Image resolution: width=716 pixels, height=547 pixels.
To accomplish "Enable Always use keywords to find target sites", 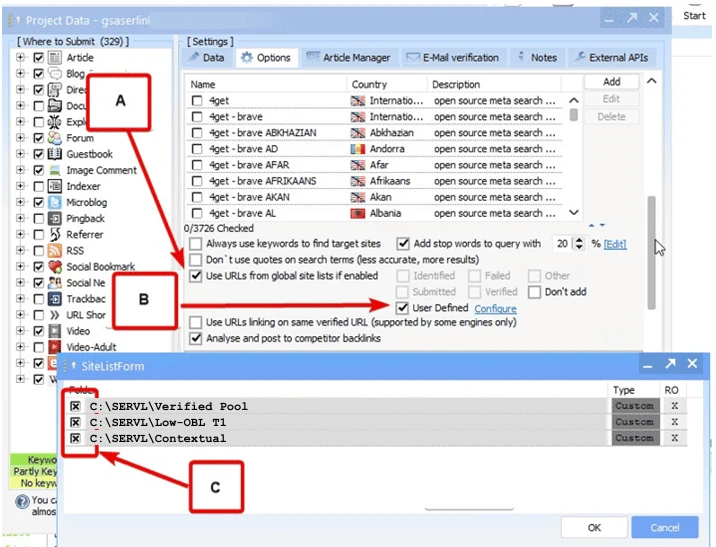I will point(195,244).
